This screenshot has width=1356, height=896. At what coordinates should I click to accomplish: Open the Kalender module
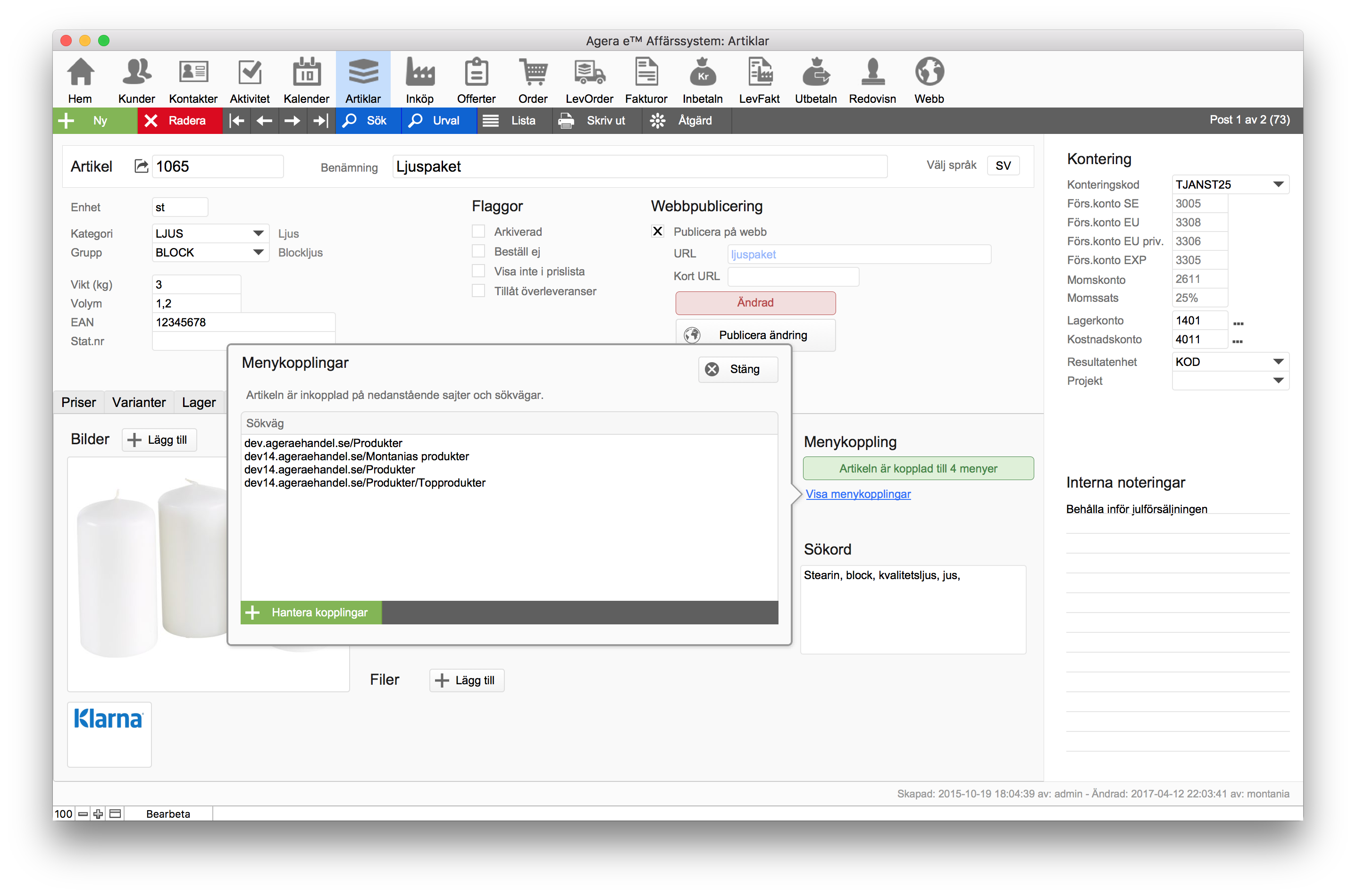coord(306,80)
